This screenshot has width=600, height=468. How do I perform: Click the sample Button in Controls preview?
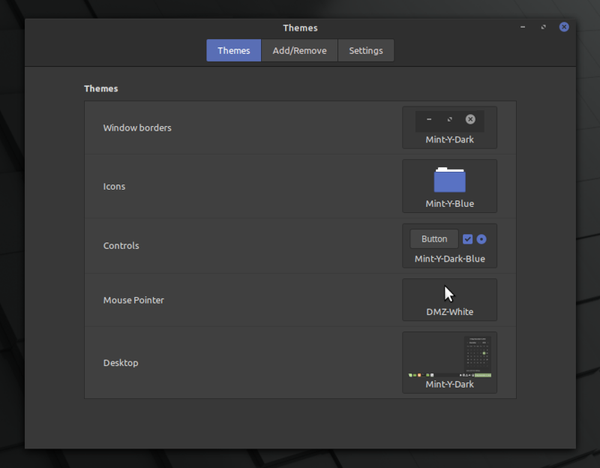[434, 239]
